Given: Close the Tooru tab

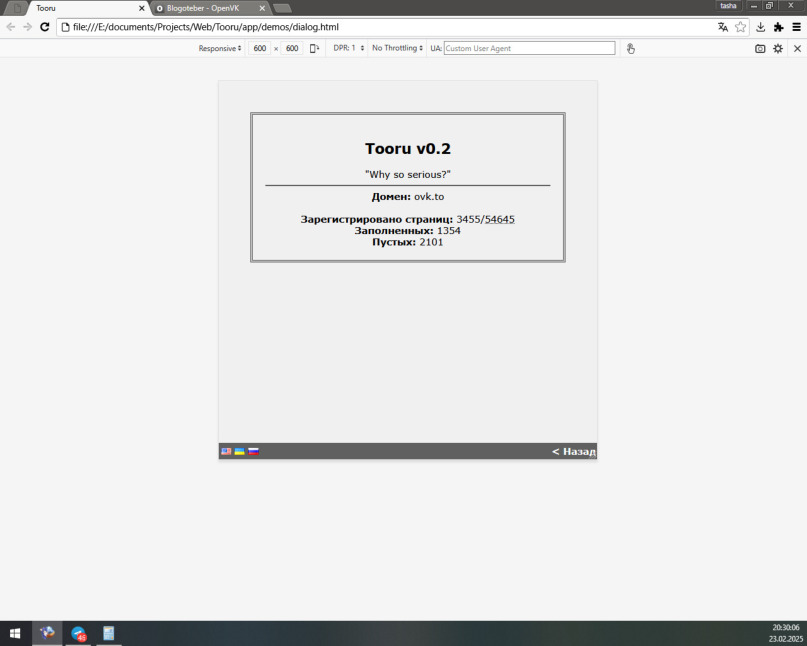Looking at the screenshot, I should [142, 8].
